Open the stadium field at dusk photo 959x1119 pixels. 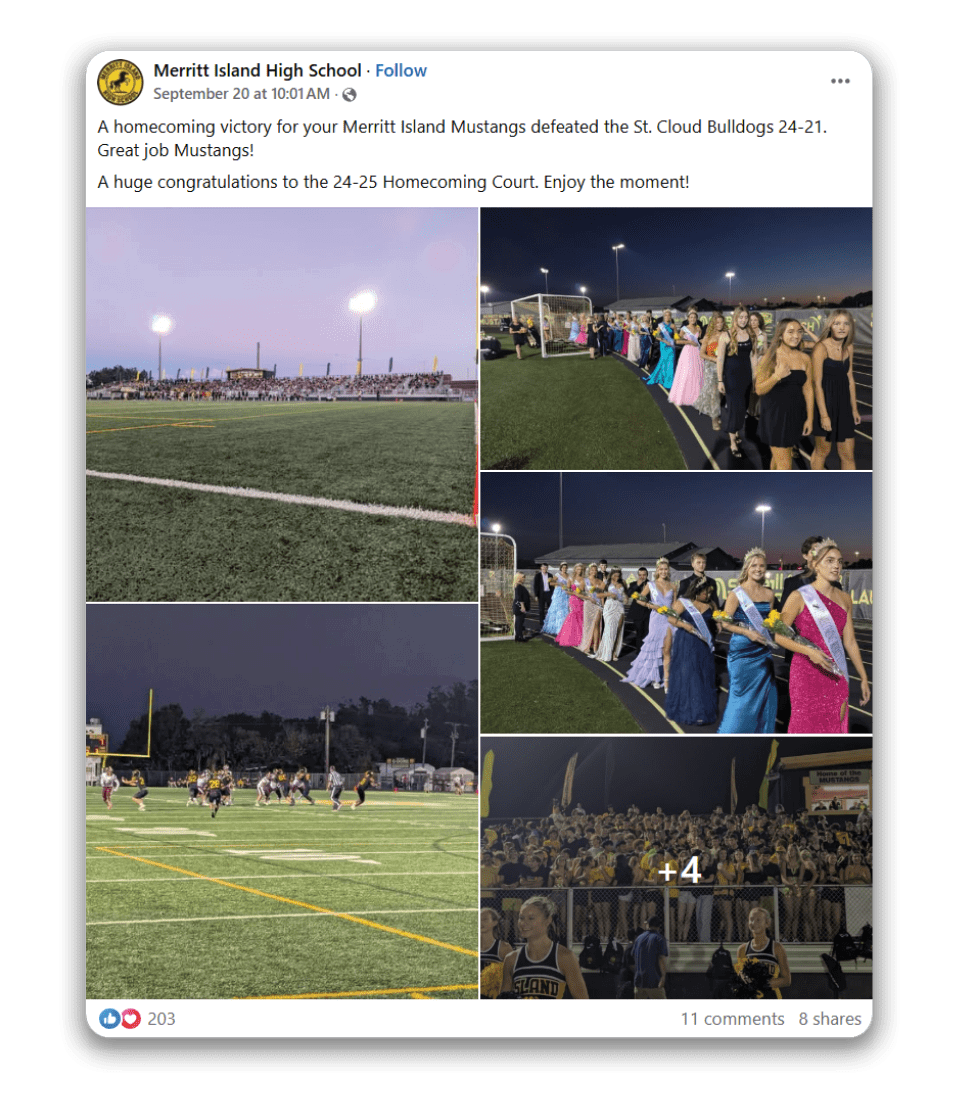point(282,405)
